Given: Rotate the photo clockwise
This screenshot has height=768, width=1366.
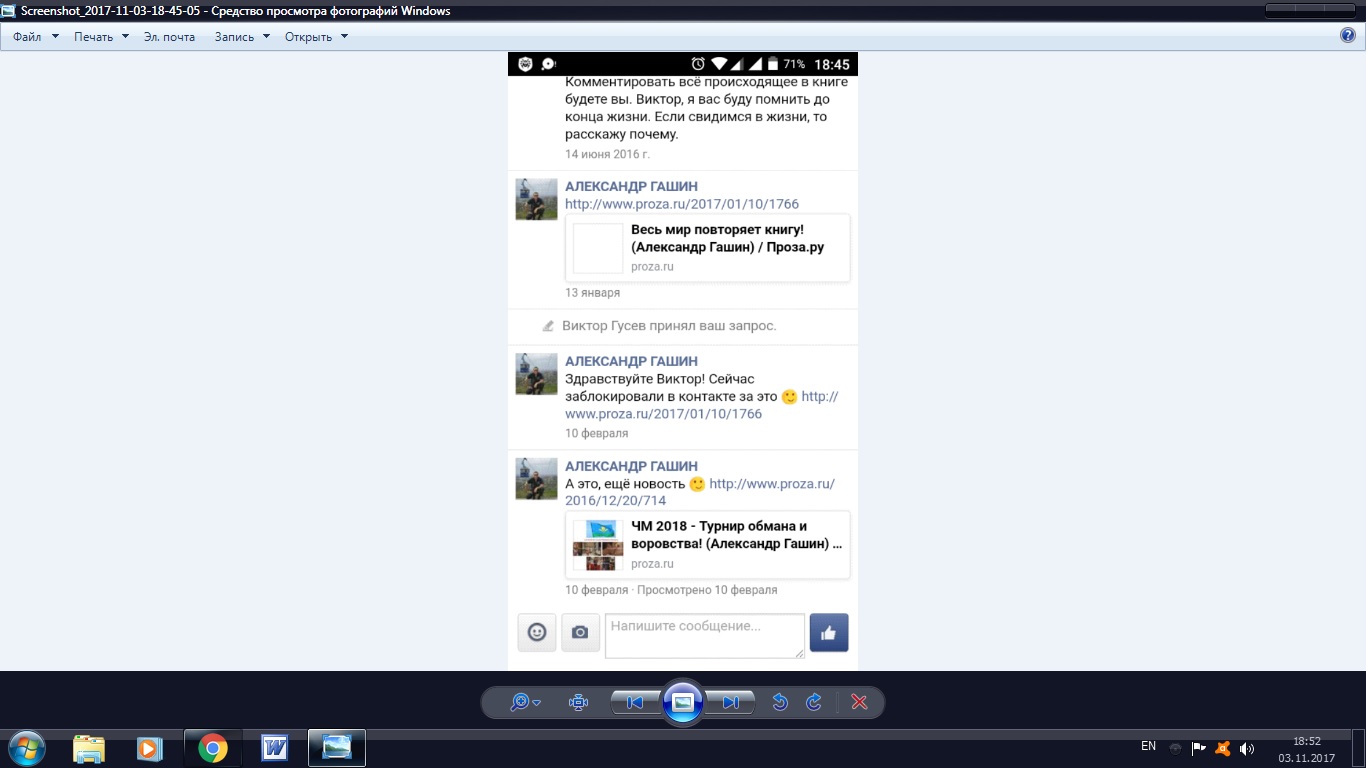Looking at the screenshot, I should [814, 702].
